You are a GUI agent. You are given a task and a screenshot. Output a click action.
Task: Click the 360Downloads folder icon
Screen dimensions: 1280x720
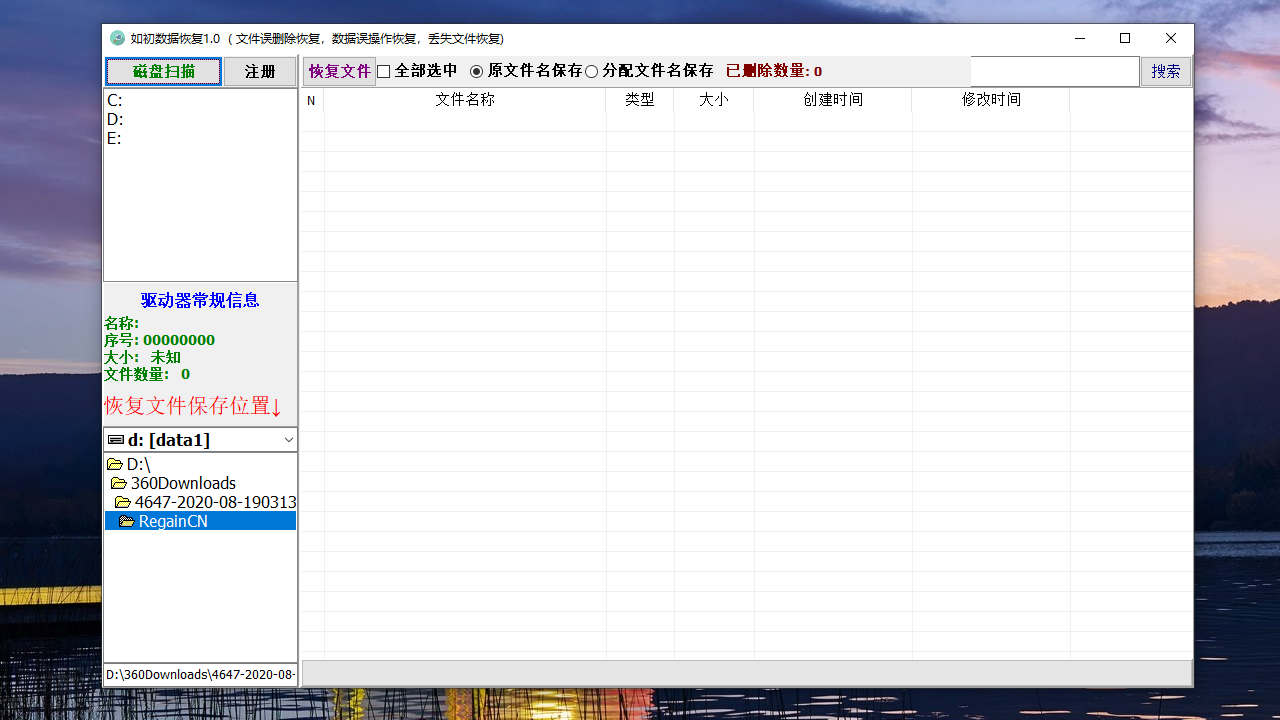coord(119,483)
